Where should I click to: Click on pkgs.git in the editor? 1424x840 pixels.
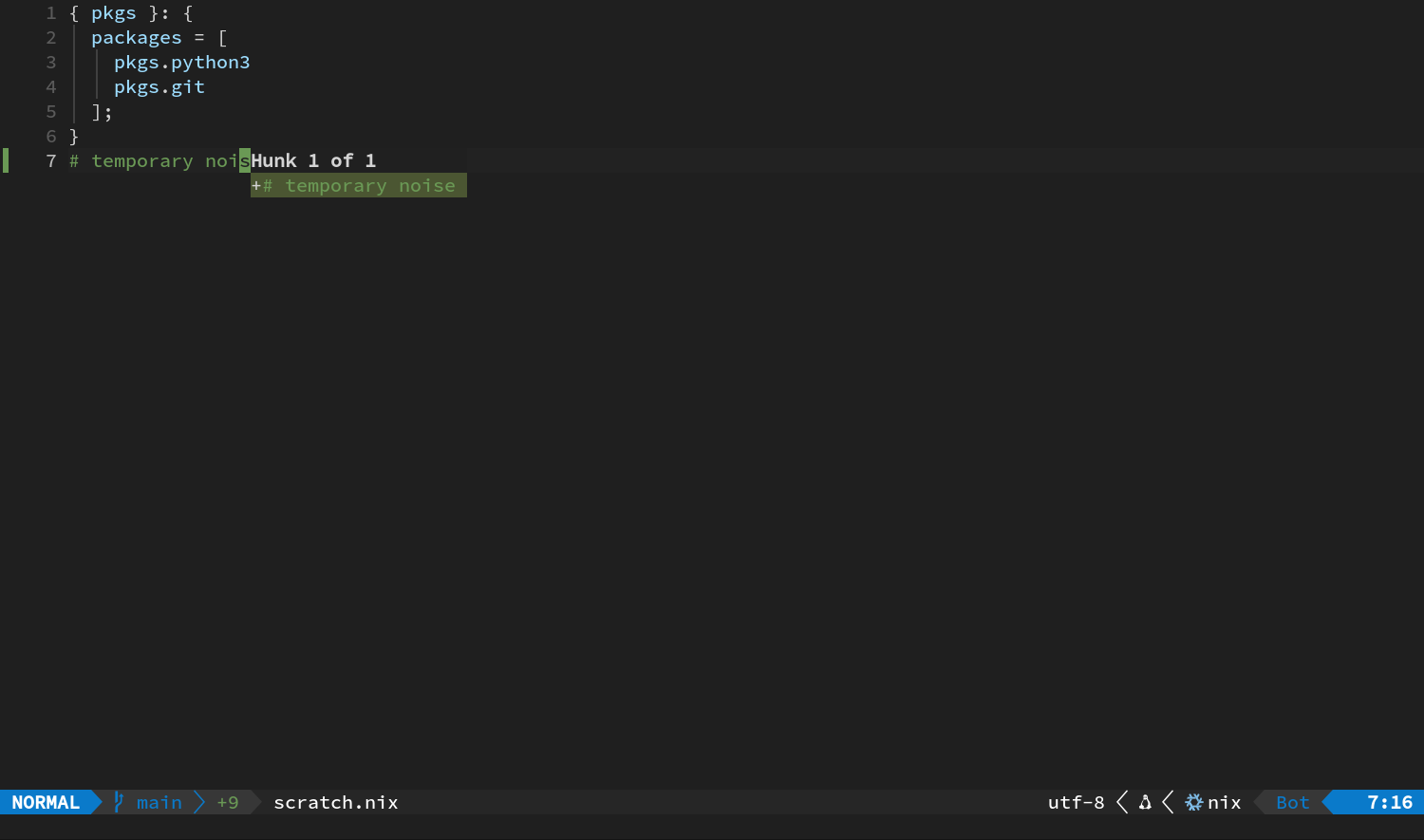point(159,87)
